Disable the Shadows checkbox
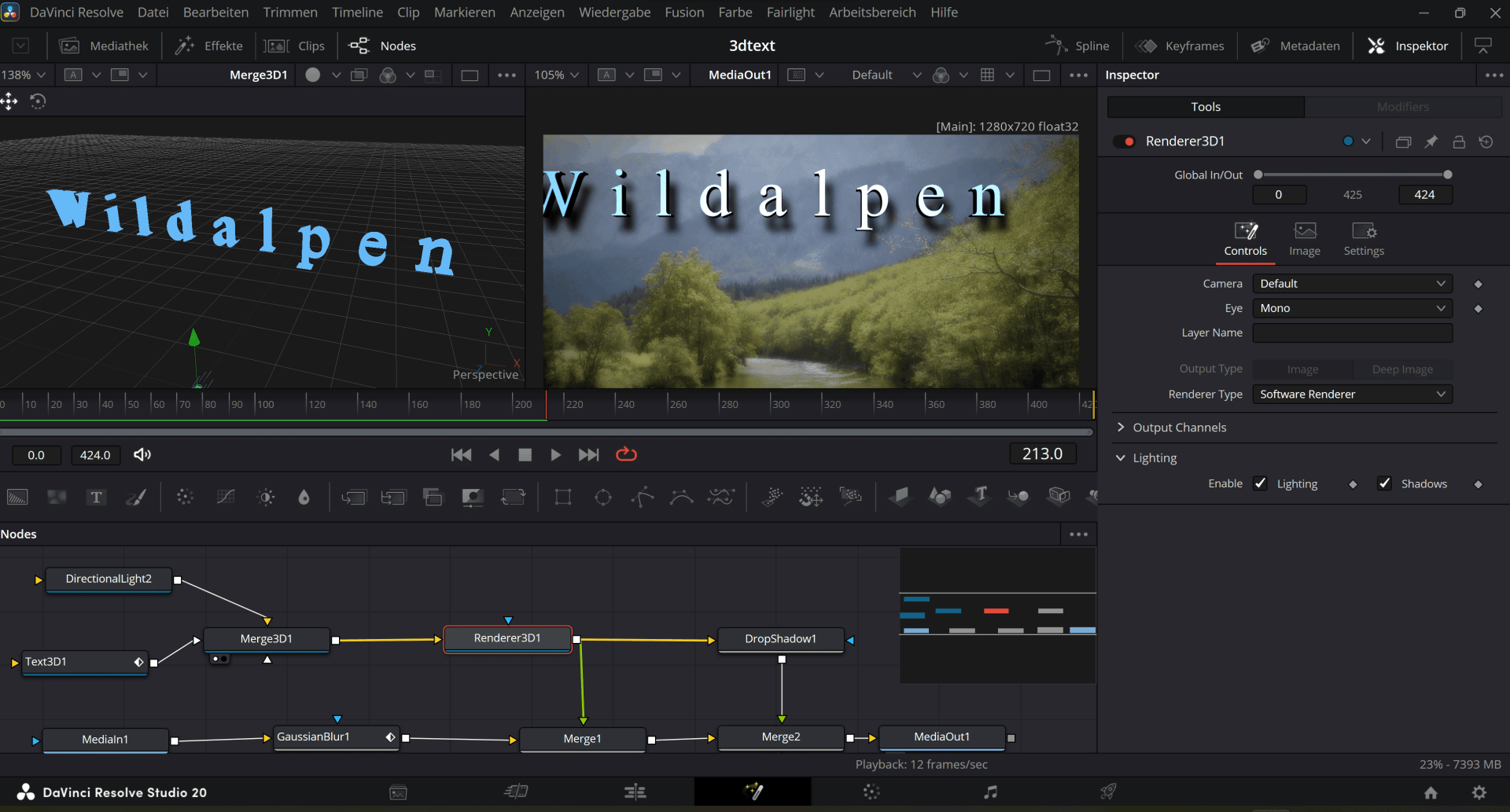1510x812 pixels. 1385,483
